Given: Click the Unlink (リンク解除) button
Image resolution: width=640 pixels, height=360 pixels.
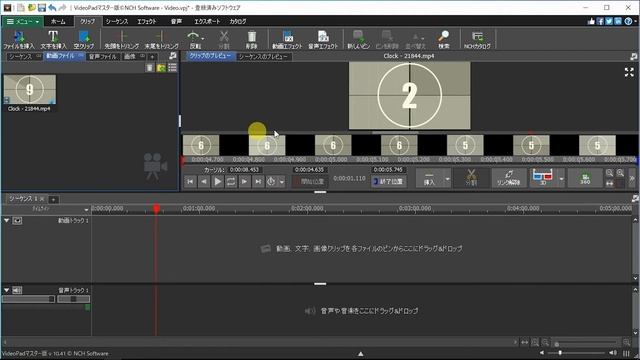Looking at the screenshot, I should 509,178.
